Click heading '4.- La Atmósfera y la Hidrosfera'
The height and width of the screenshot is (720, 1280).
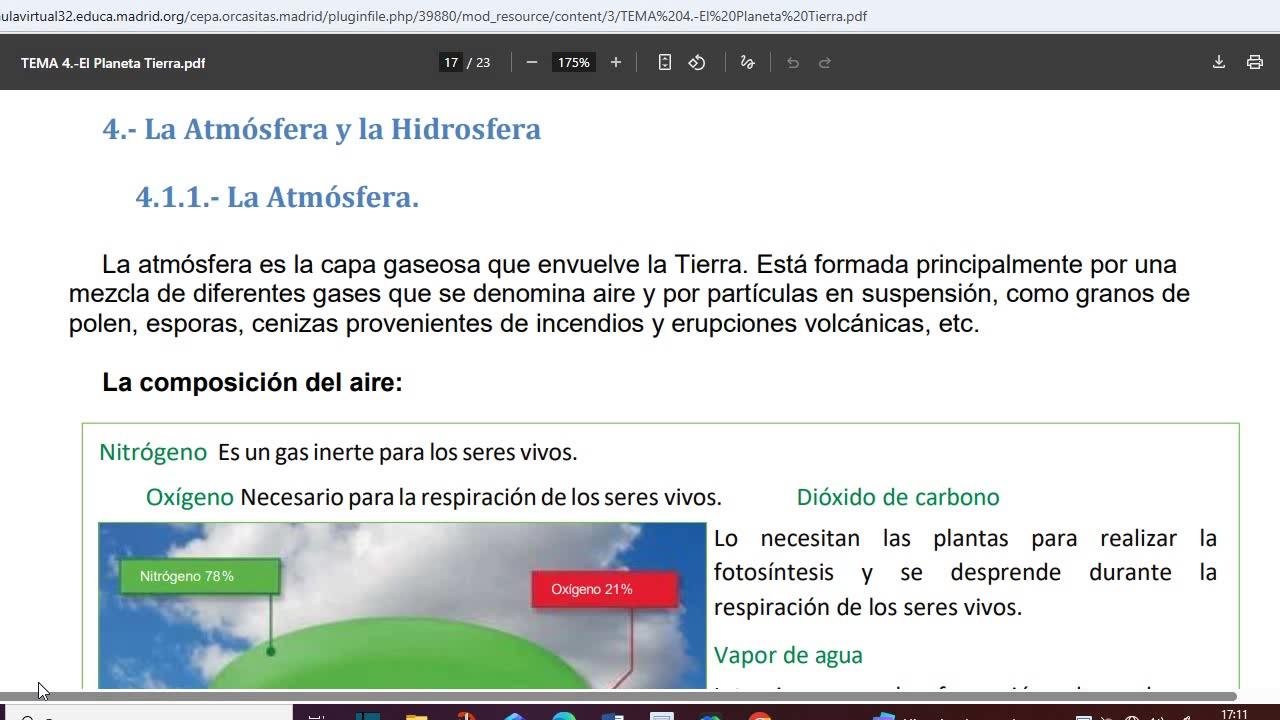pos(321,129)
